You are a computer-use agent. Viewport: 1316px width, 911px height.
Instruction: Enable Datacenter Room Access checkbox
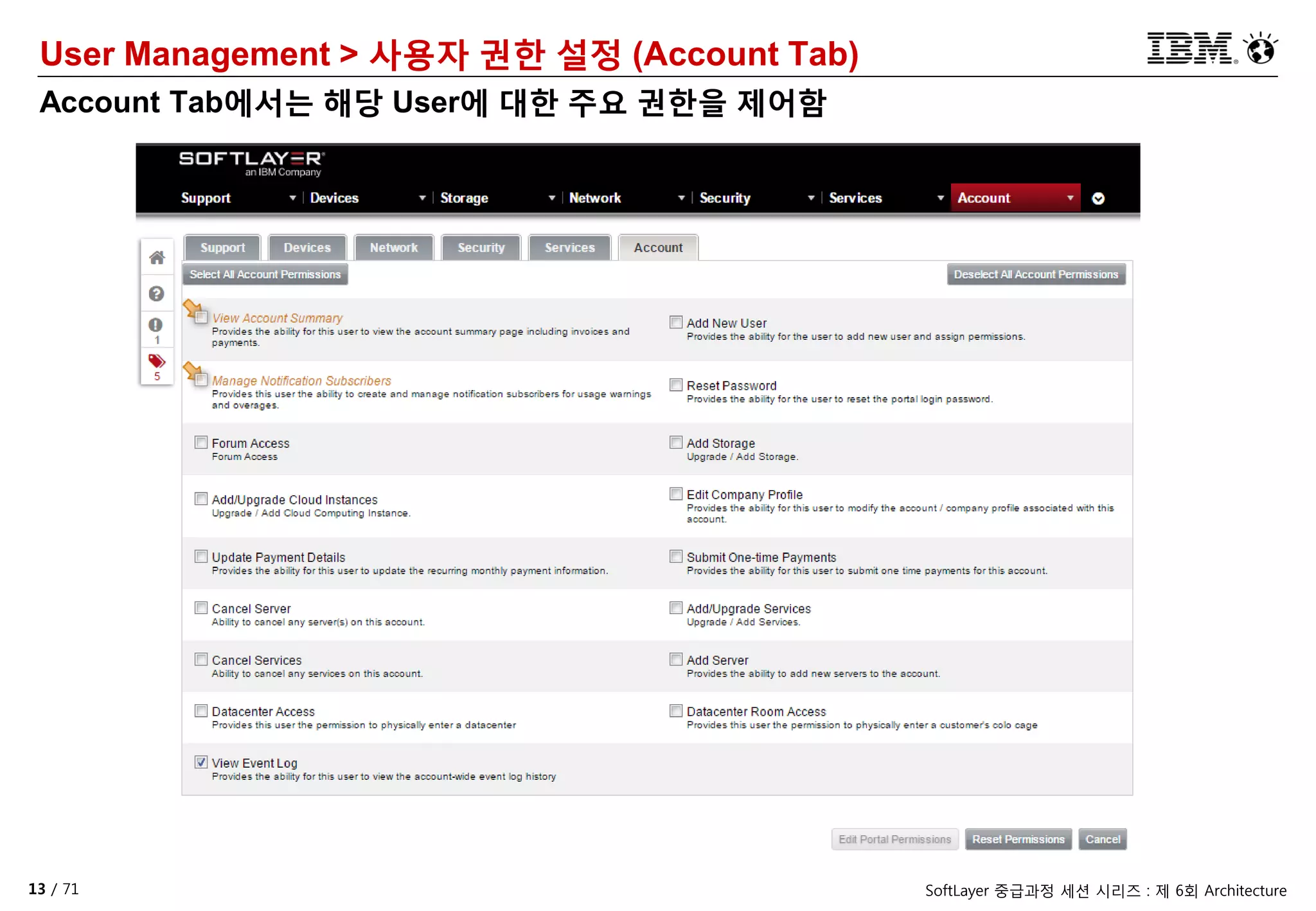click(676, 711)
